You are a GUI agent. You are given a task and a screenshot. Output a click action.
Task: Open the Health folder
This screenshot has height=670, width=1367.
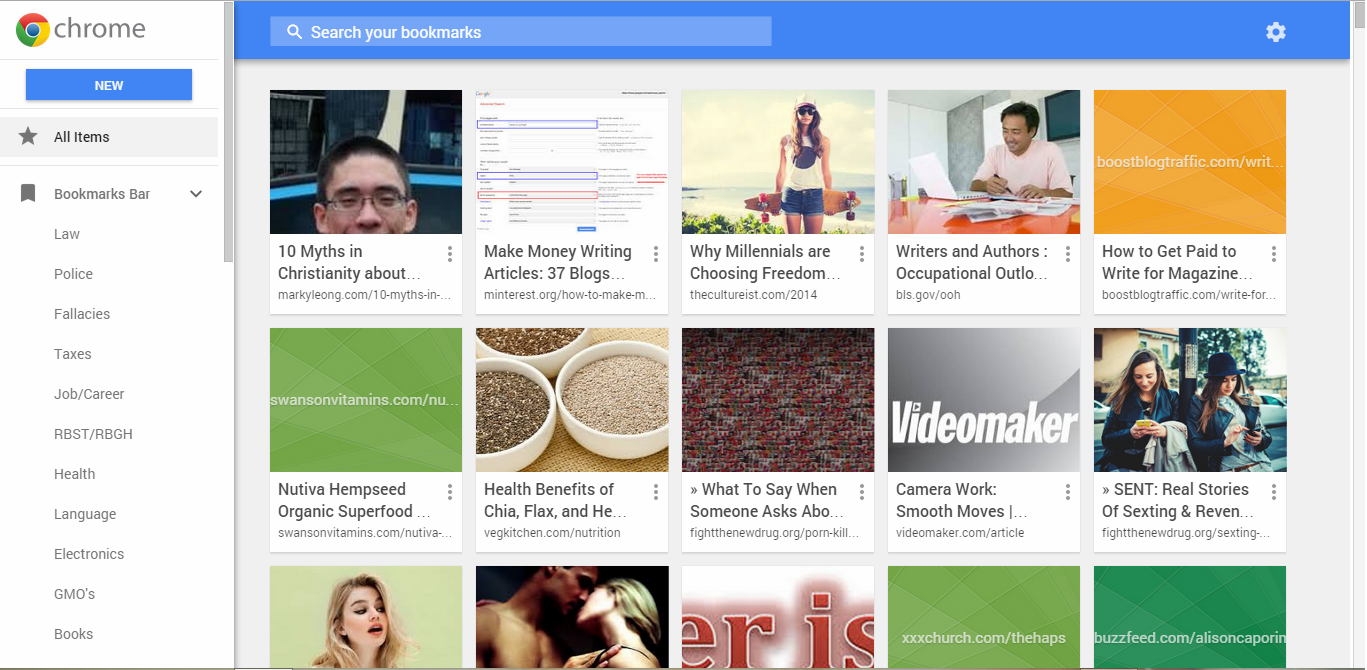coord(75,474)
